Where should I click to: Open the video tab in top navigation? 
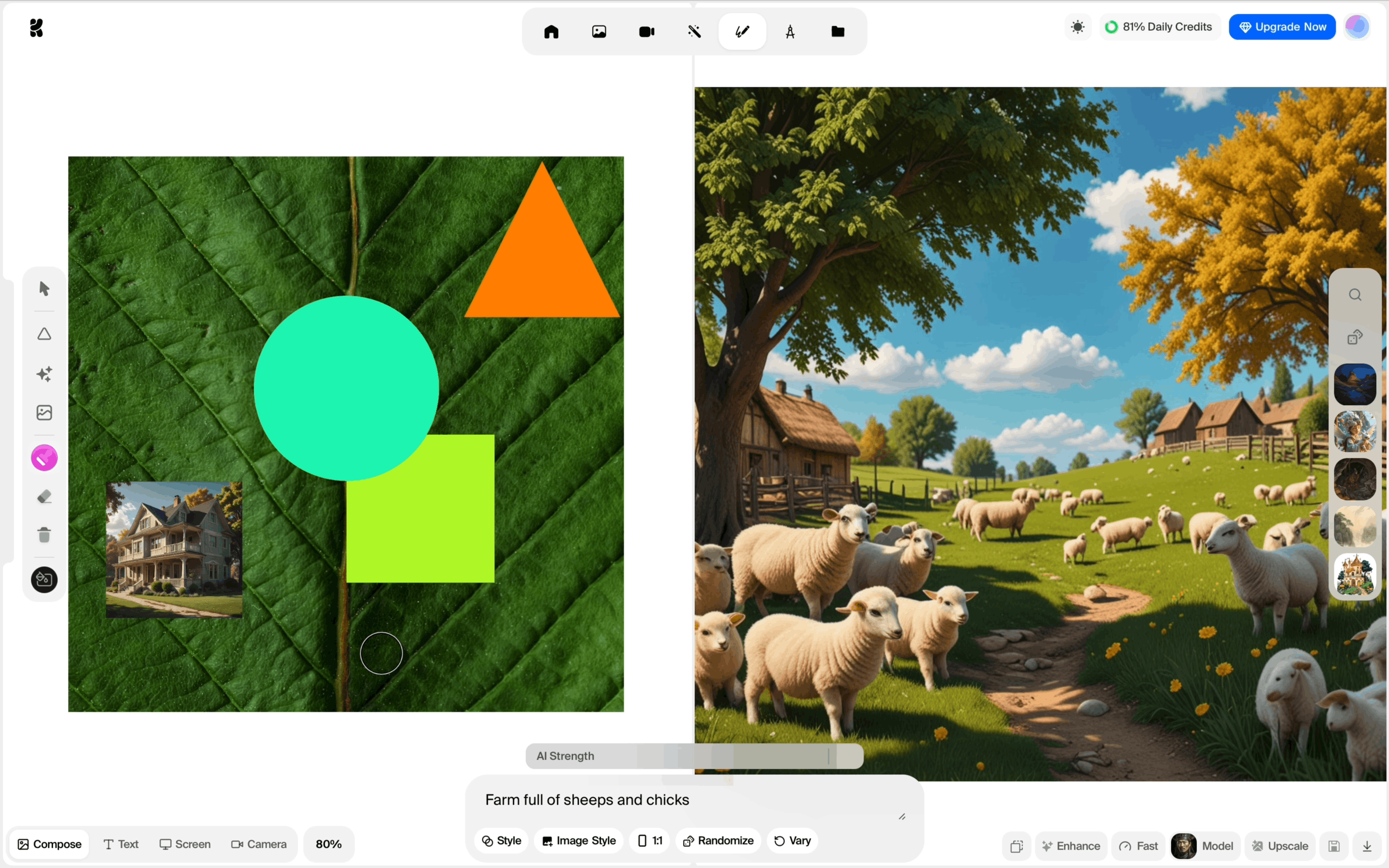(647, 32)
